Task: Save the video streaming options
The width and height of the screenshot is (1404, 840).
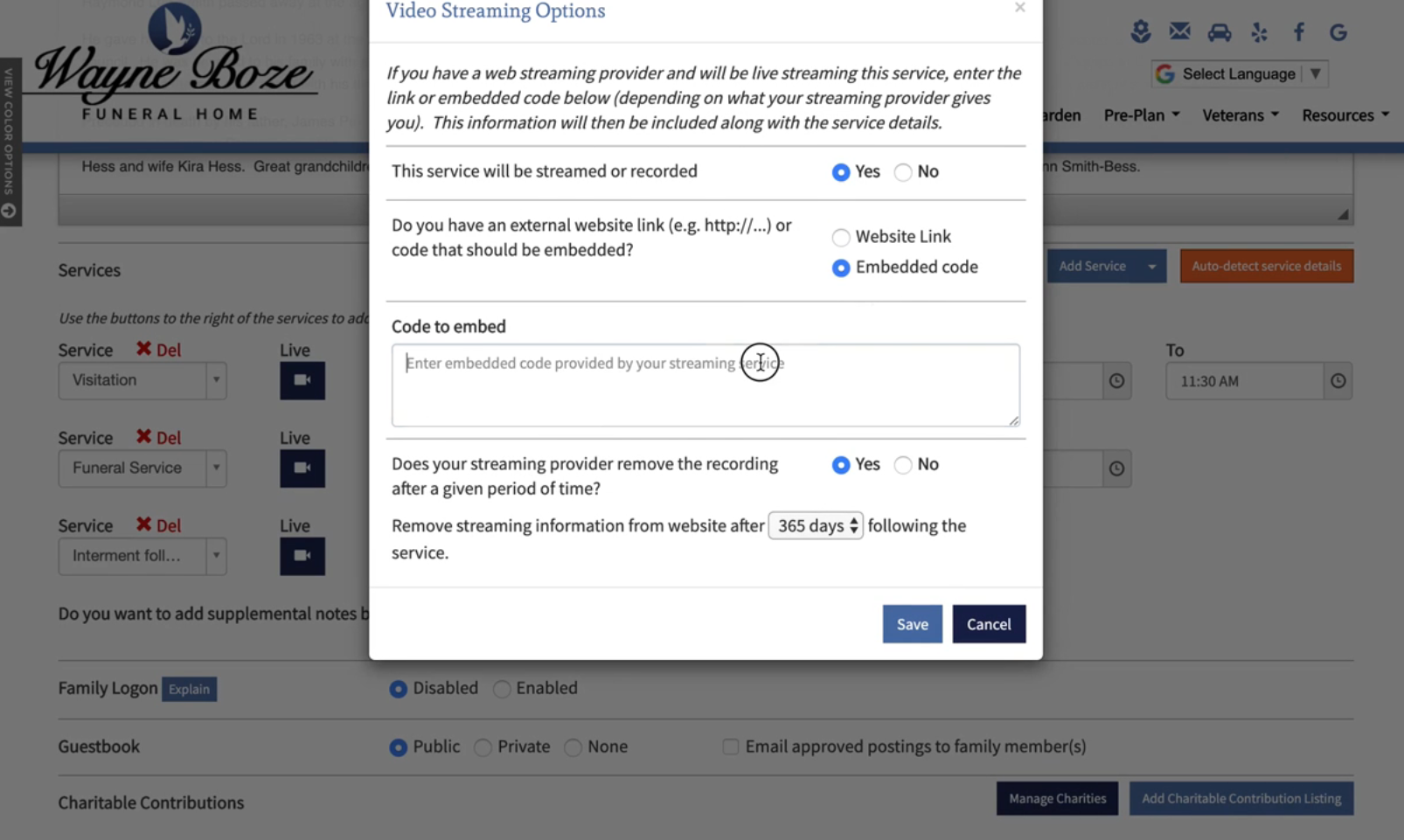Action: (912, 624)
